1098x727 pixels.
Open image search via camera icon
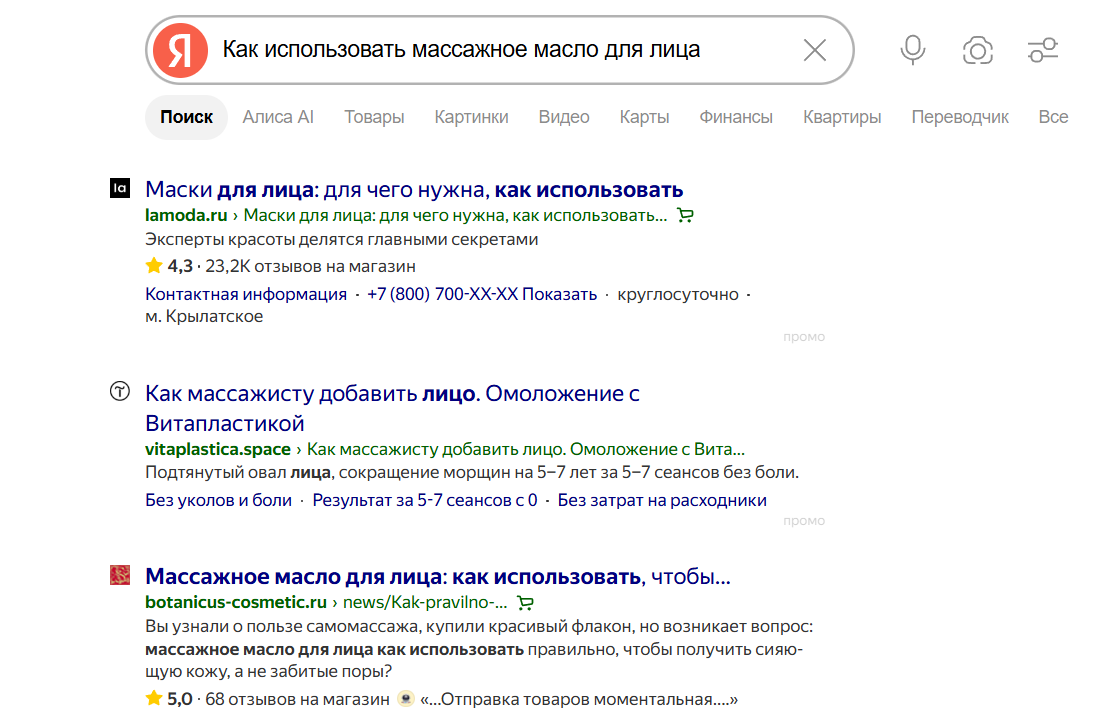pos(978,50)
